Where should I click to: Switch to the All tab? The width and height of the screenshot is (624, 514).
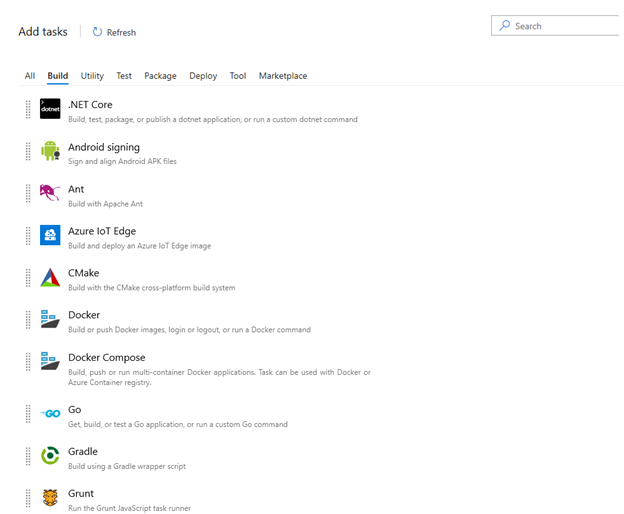coord(30,76)
